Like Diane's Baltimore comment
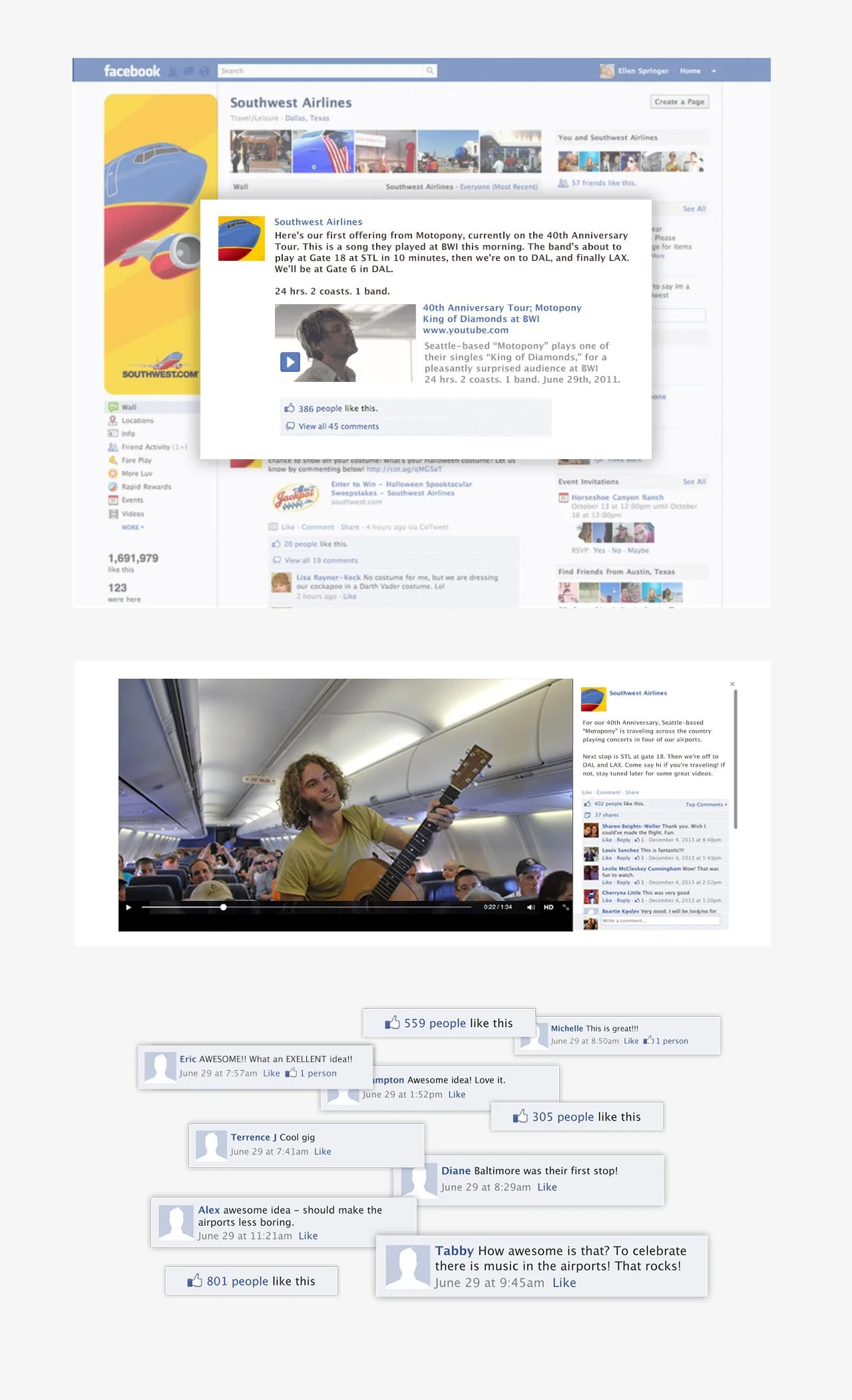The height and width of the screenshot is (1400, 852). (547, 1187)
